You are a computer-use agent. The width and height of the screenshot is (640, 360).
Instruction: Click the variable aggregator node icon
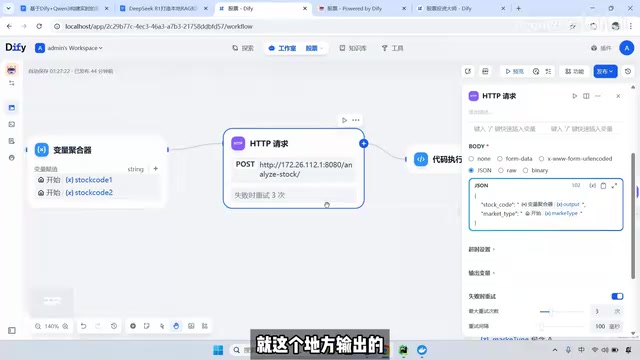coord(42,150)
